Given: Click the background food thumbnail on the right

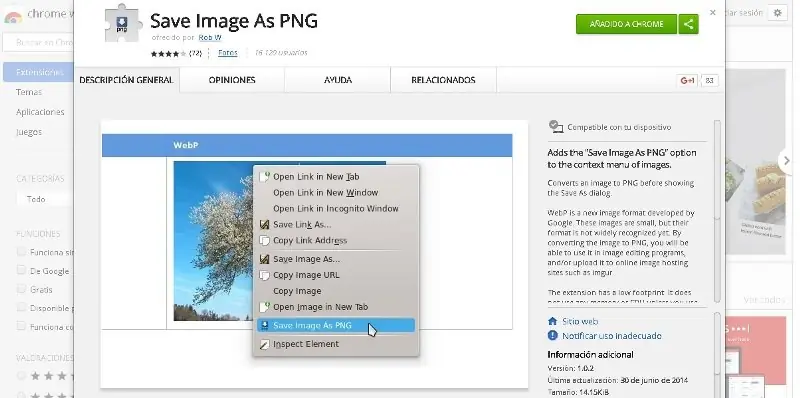Looking at the screenshot, I should pyautogui.click(x=756, y=161).
